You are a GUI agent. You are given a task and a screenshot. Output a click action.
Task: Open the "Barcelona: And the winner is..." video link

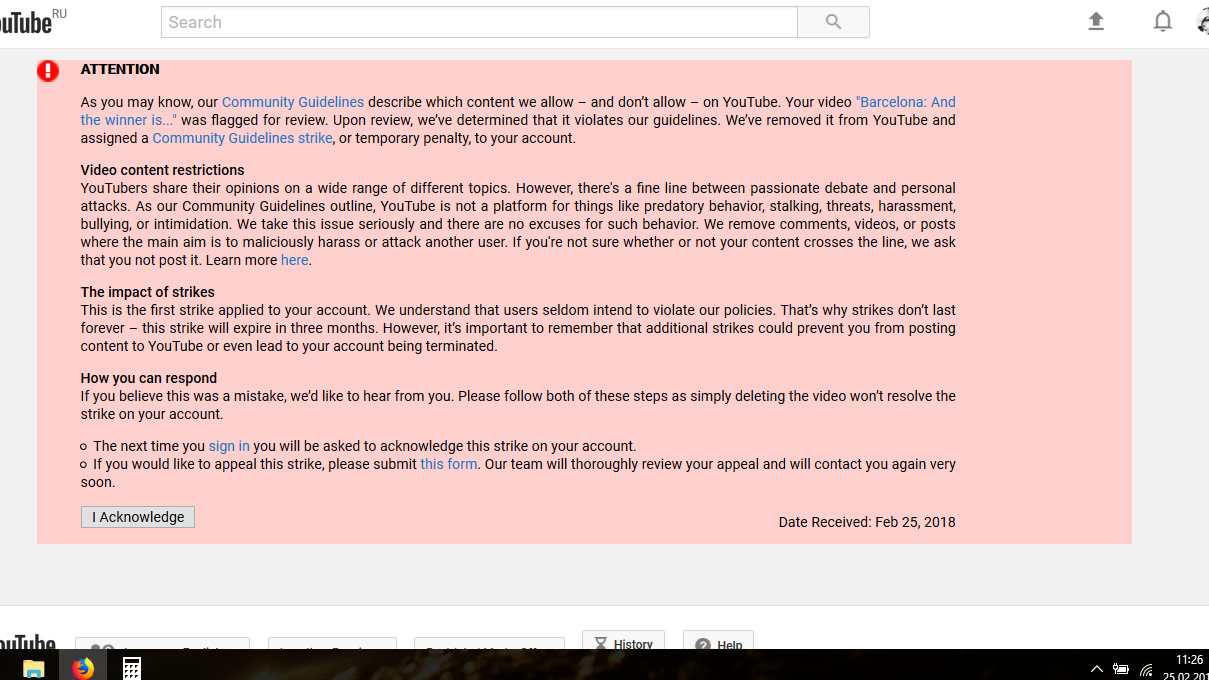[518, 111]
